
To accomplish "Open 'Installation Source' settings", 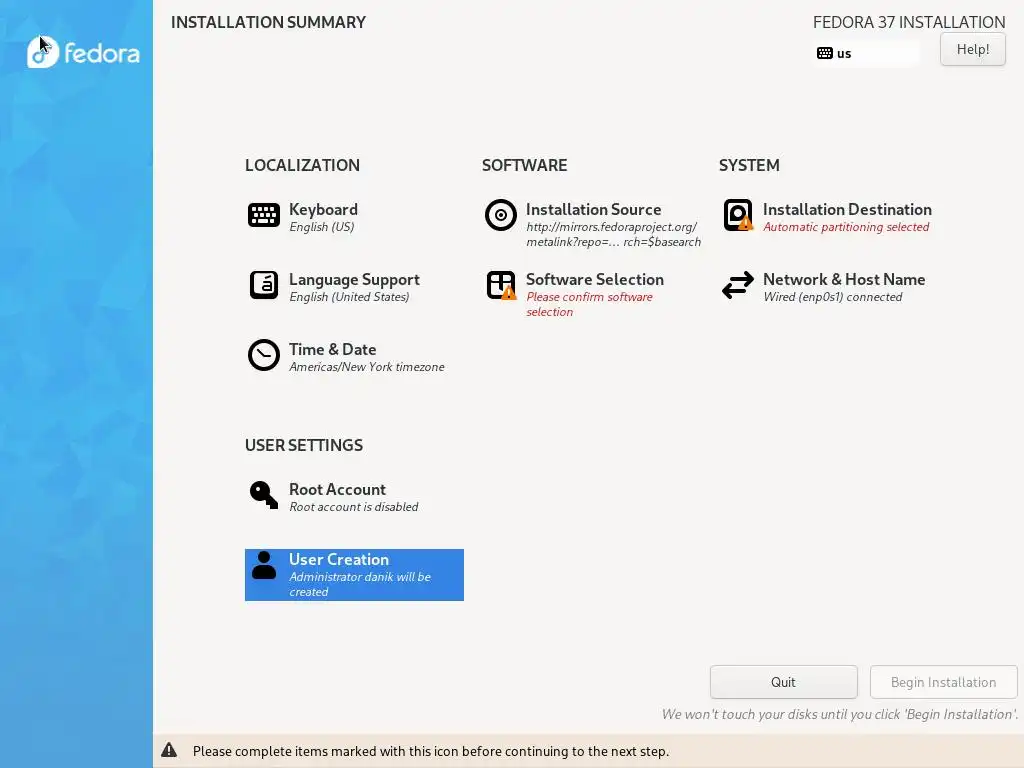I will [594, 210].
